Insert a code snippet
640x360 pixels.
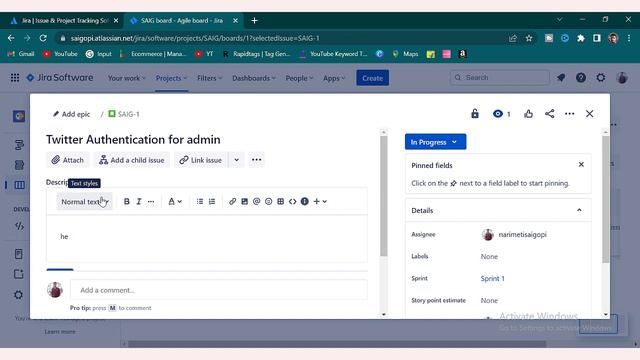[x=293, y=201]
